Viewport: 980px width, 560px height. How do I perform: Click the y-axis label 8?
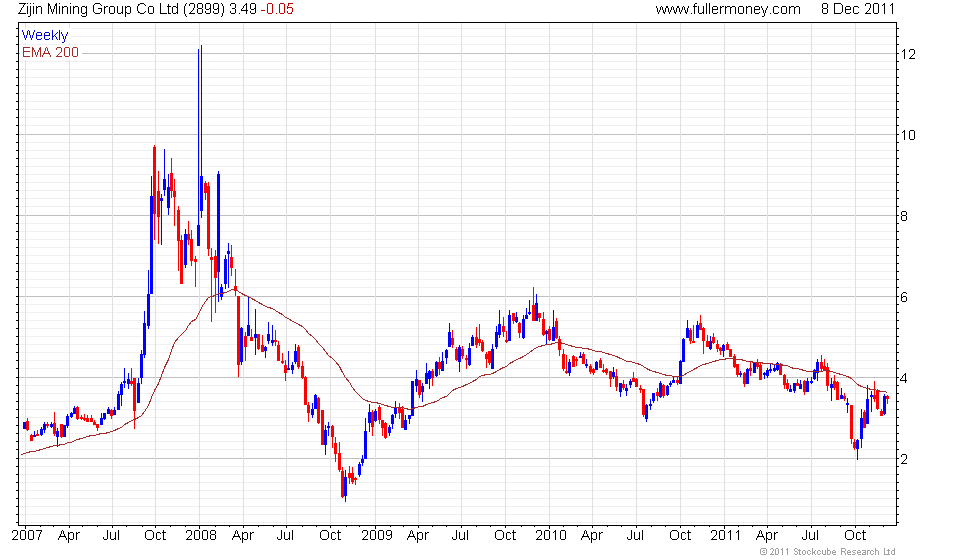point(904,216)
